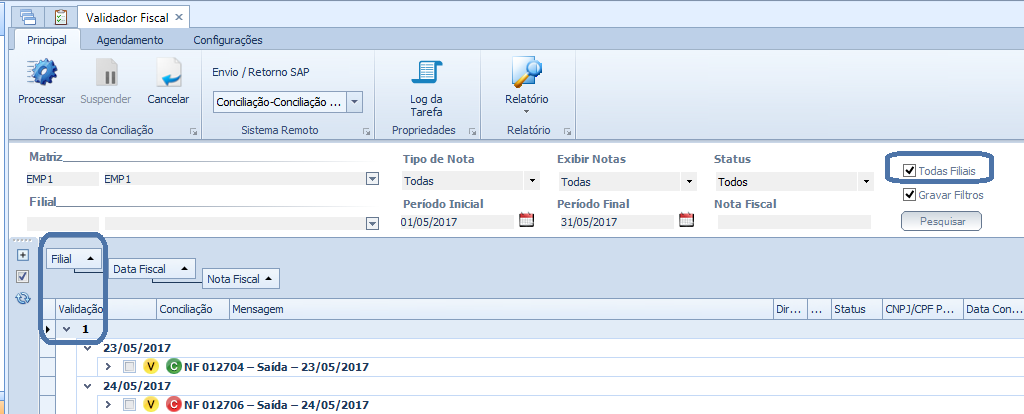
Task: Open the Status filter dropdown
Action: click(865, 182)
